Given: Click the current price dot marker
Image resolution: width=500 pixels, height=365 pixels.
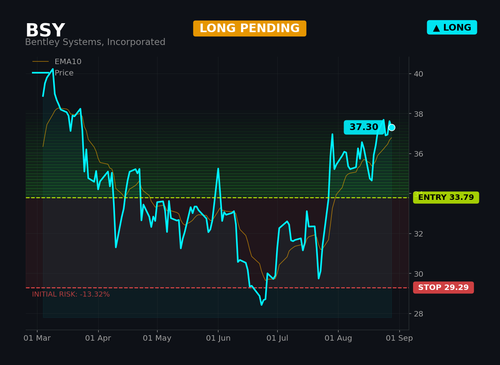Looking at the screenshot, I should [x=392, y=127].
